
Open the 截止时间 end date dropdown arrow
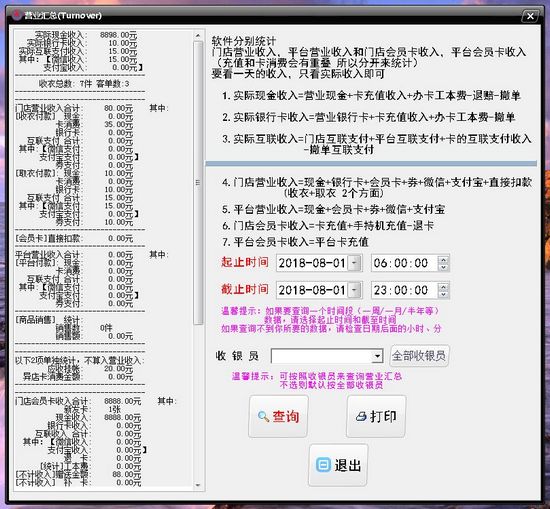click(355, 290)
